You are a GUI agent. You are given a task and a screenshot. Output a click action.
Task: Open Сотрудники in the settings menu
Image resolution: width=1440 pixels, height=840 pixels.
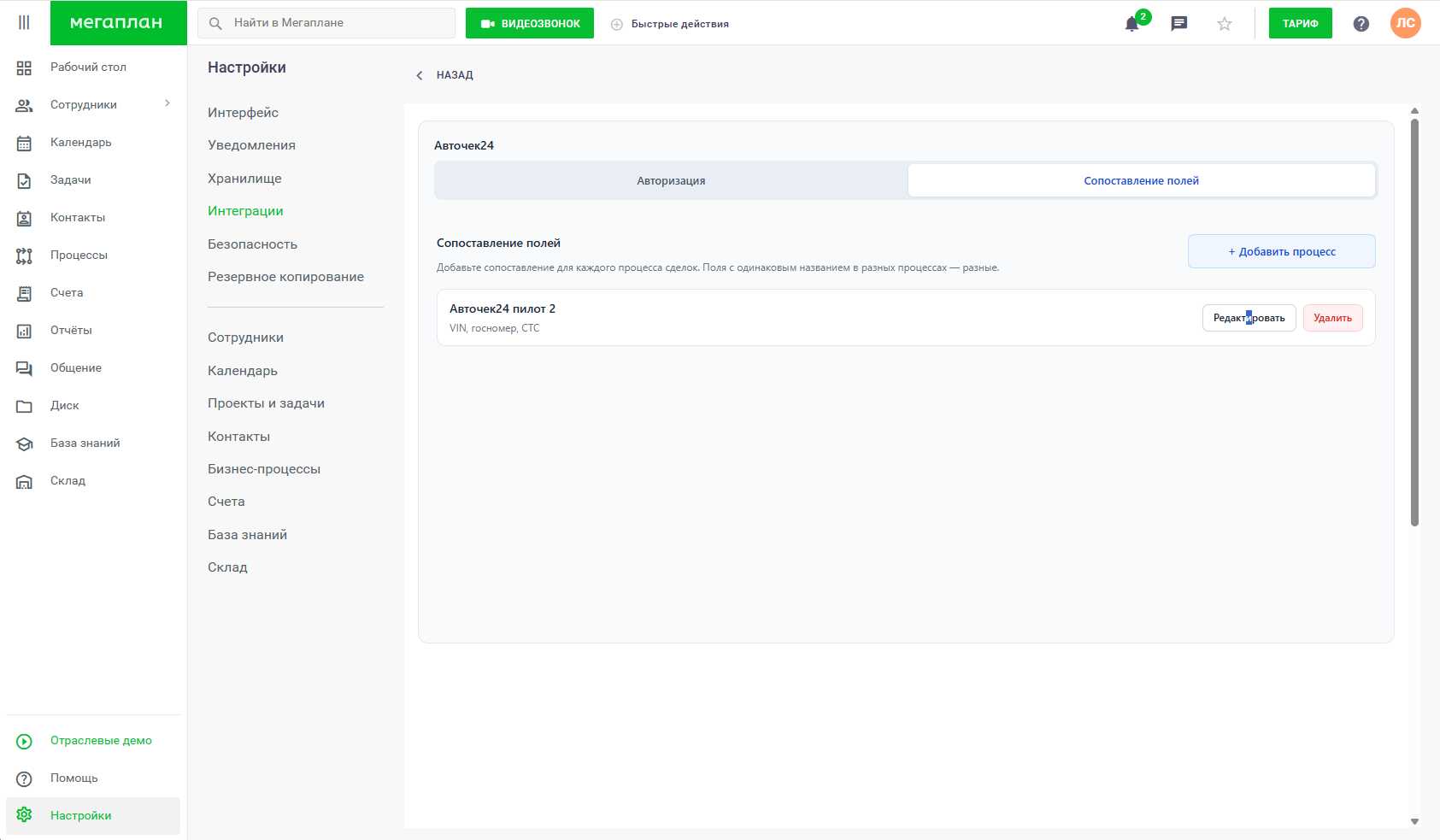tap(245, 338)
